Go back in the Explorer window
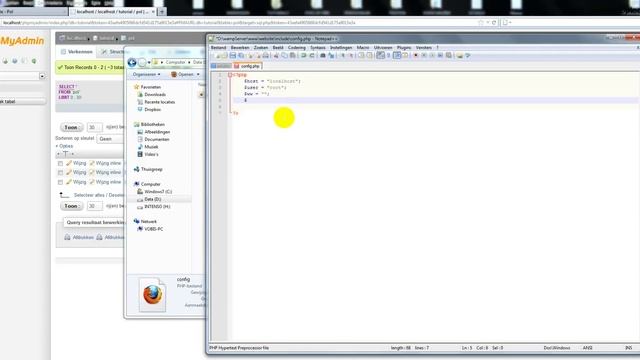Viewport: 640px width, 360px height. [132, 62]
